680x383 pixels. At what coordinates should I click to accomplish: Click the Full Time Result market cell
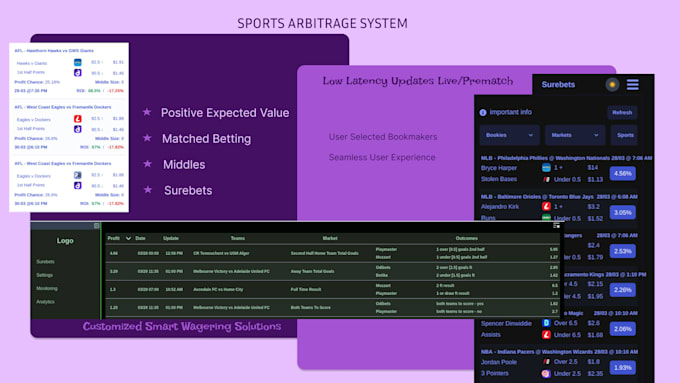(x=306, y=289)
